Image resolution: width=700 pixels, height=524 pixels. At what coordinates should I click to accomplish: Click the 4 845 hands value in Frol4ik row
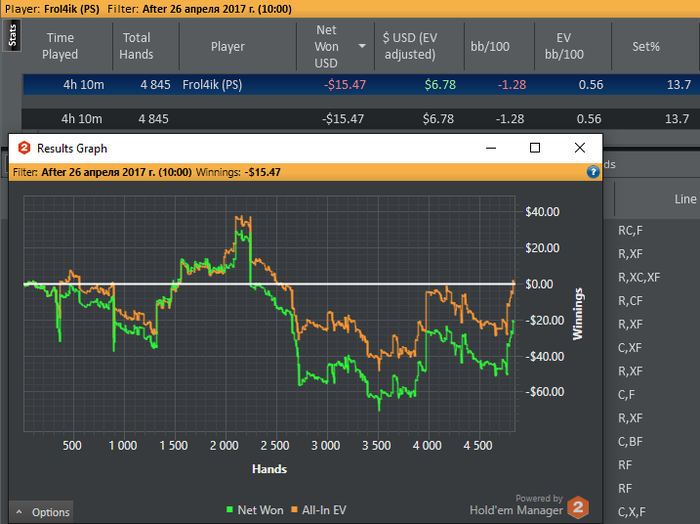(x=155, y=85)
